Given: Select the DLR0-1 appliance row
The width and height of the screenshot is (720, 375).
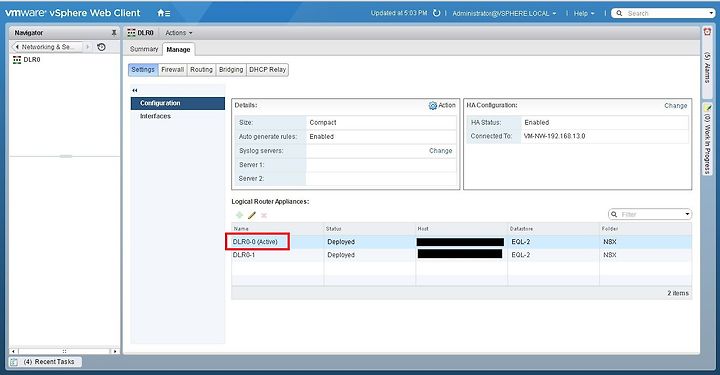Looking at the screenshot, I should [461, 255].
